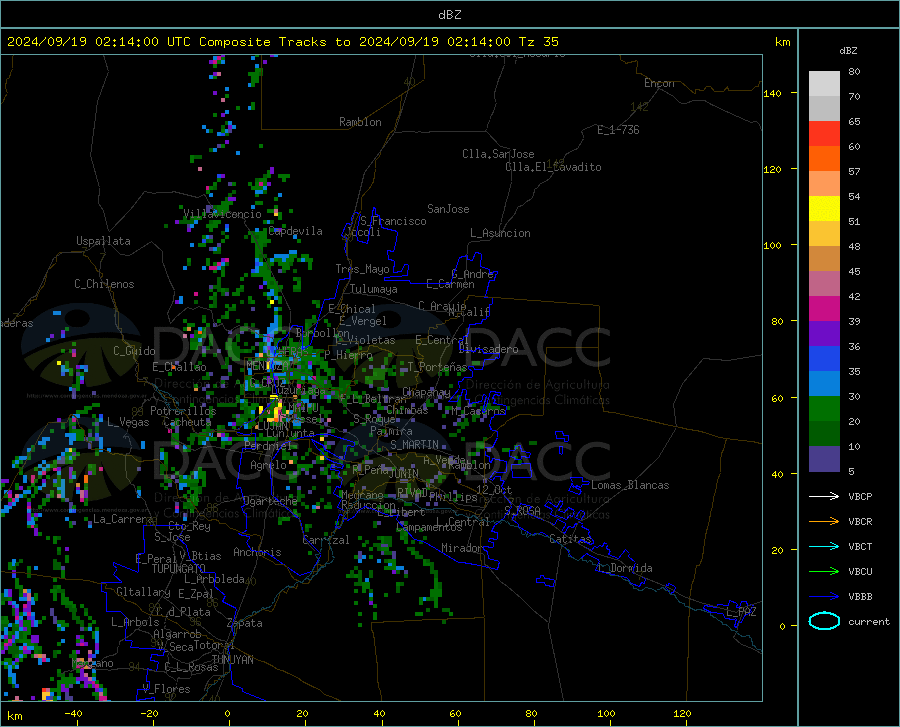Click the Divisadero map label
Image resolution: width=900 pixels, height=727 pixels.
(488, 349)
